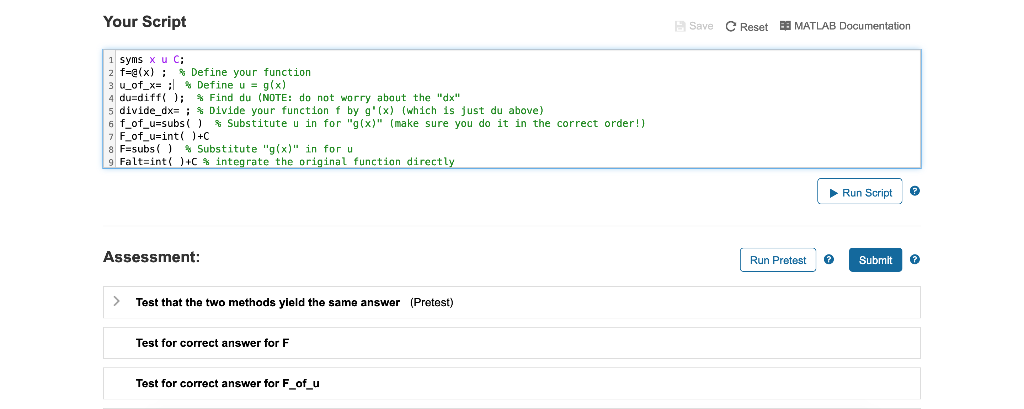Click comment '% Define your function'
1024x409 pixels.
coord(245,72)
